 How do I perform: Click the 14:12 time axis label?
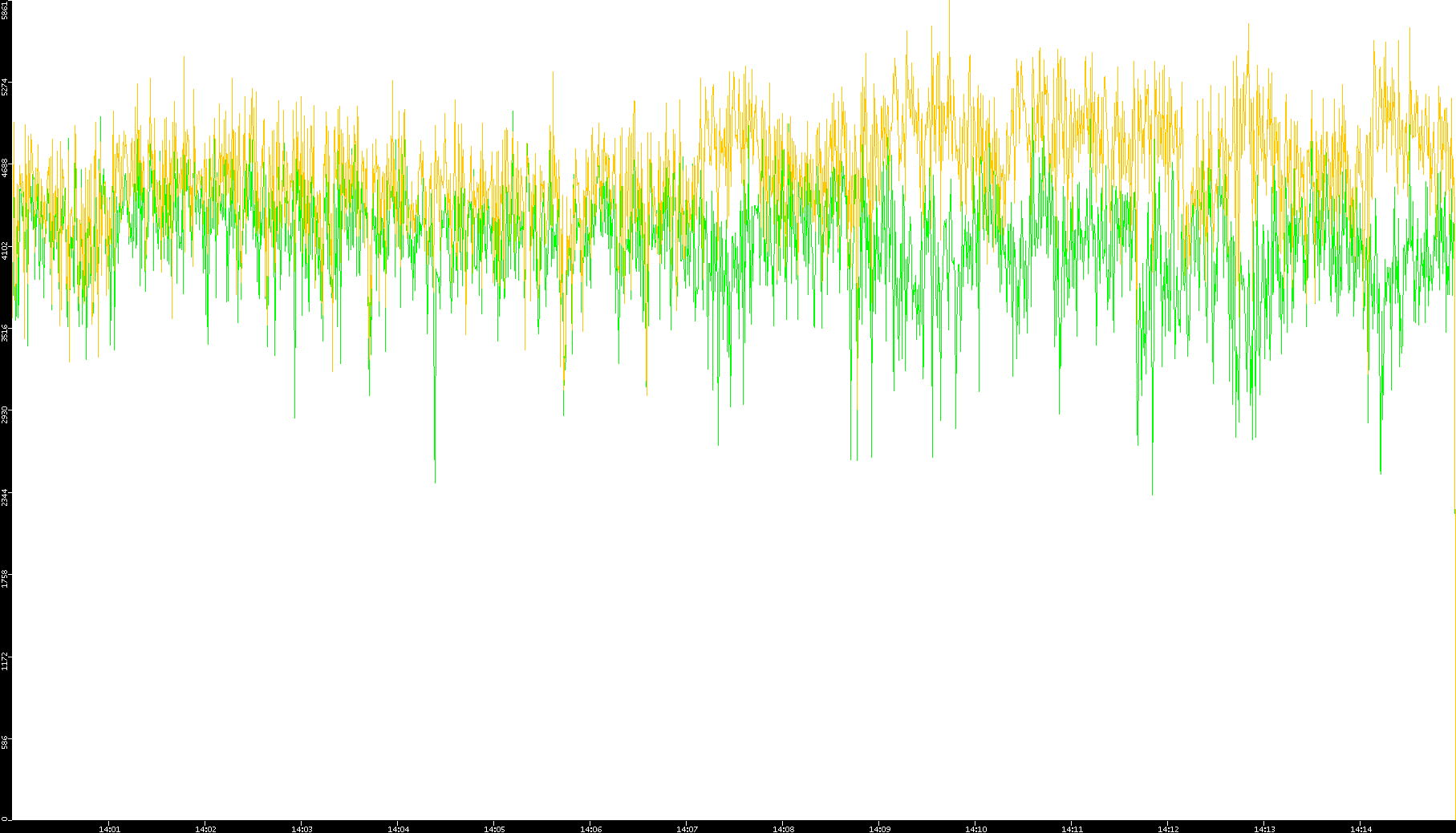coord(1168,828)
